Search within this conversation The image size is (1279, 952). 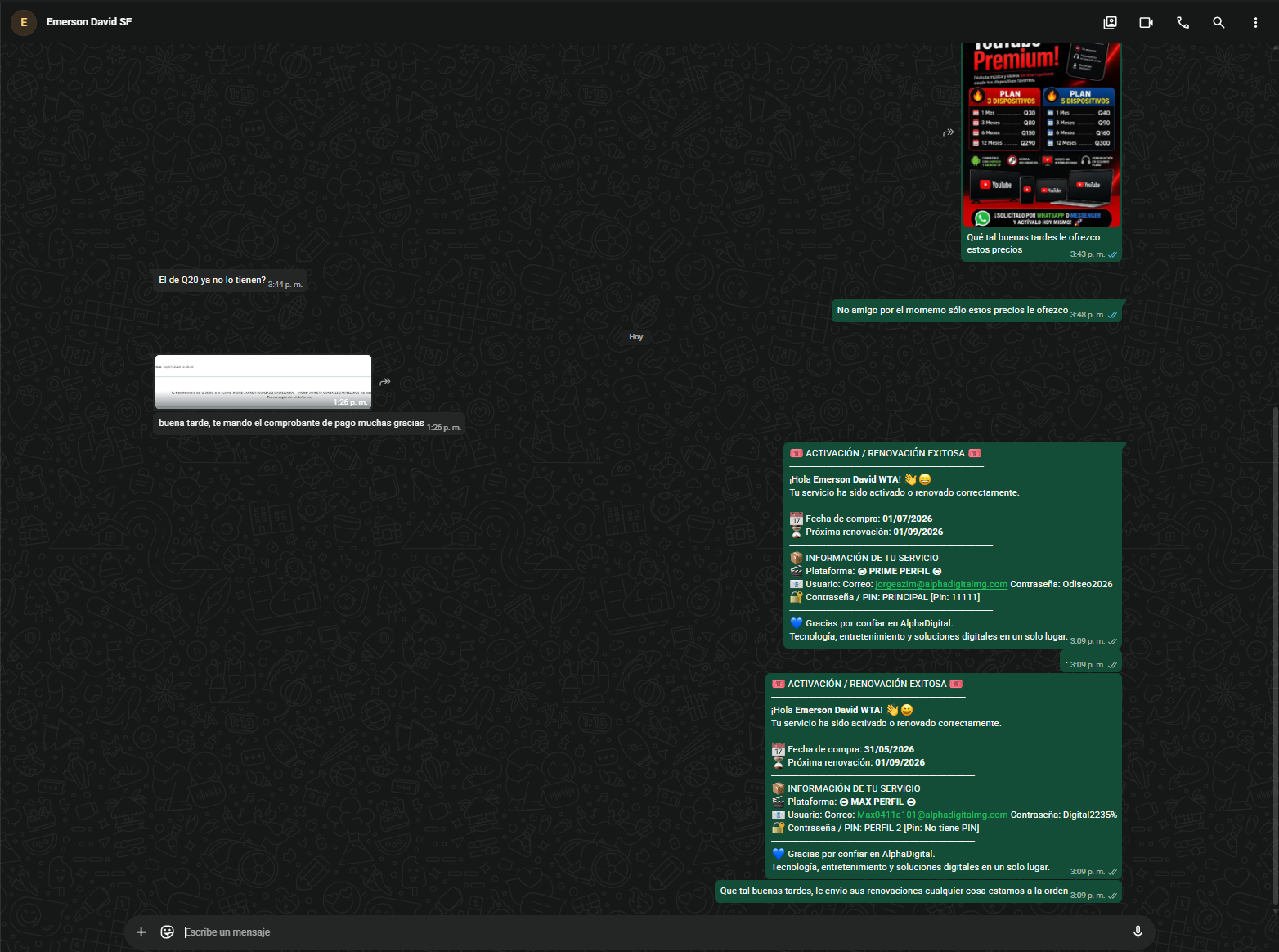[x=1218, y=23]
